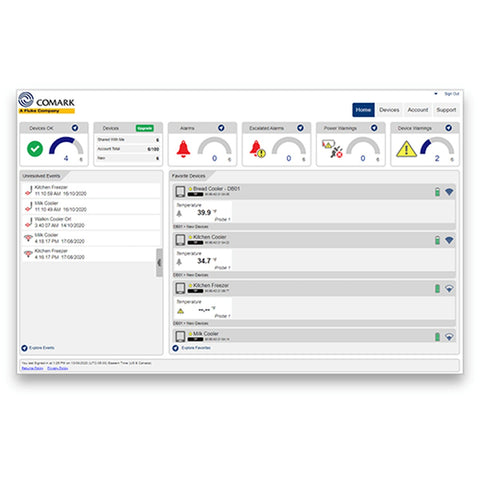
Task: Click the green Upgrade button
Action: (145, 128)
